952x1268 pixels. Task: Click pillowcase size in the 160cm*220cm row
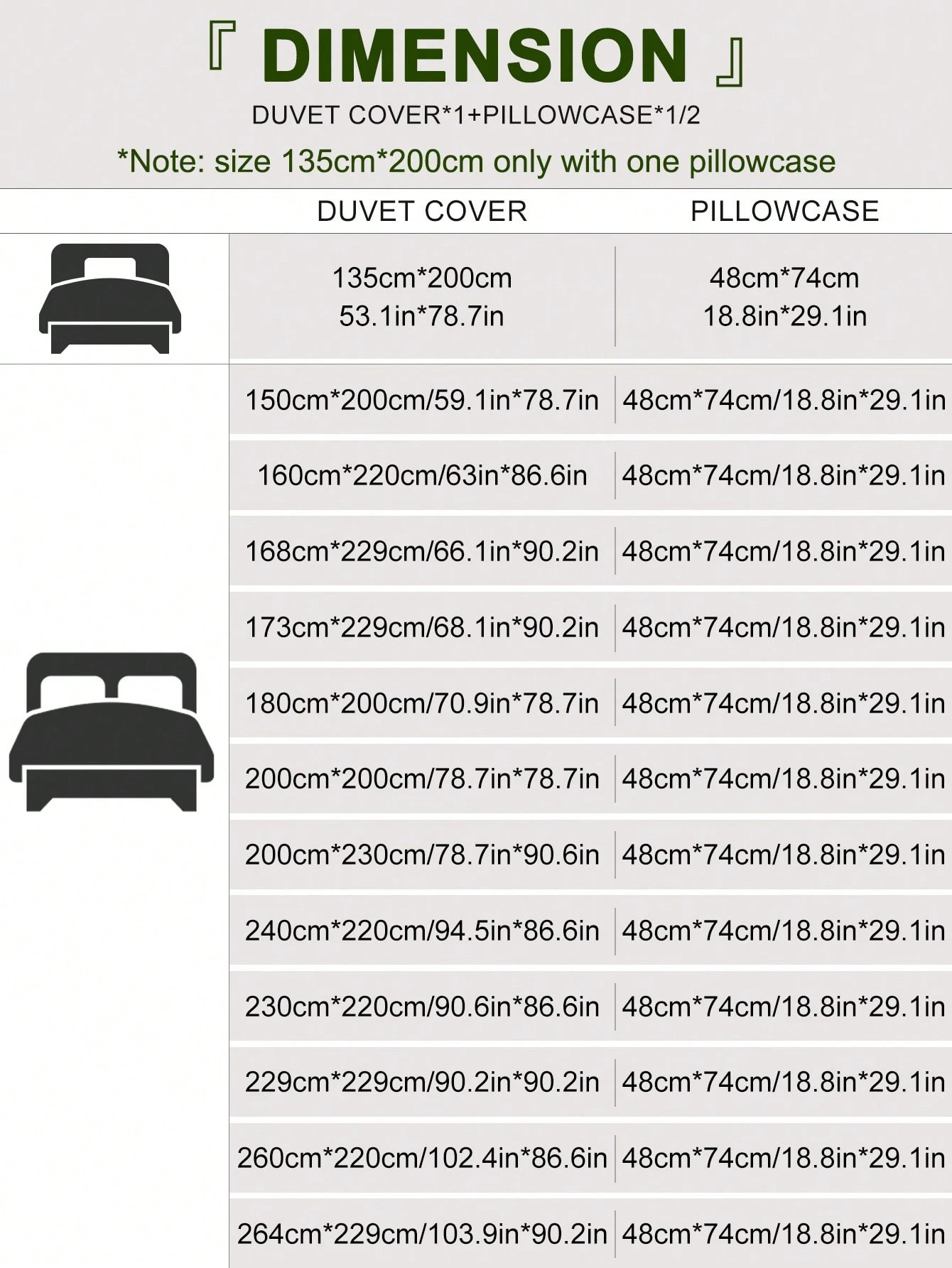point(784,475)
